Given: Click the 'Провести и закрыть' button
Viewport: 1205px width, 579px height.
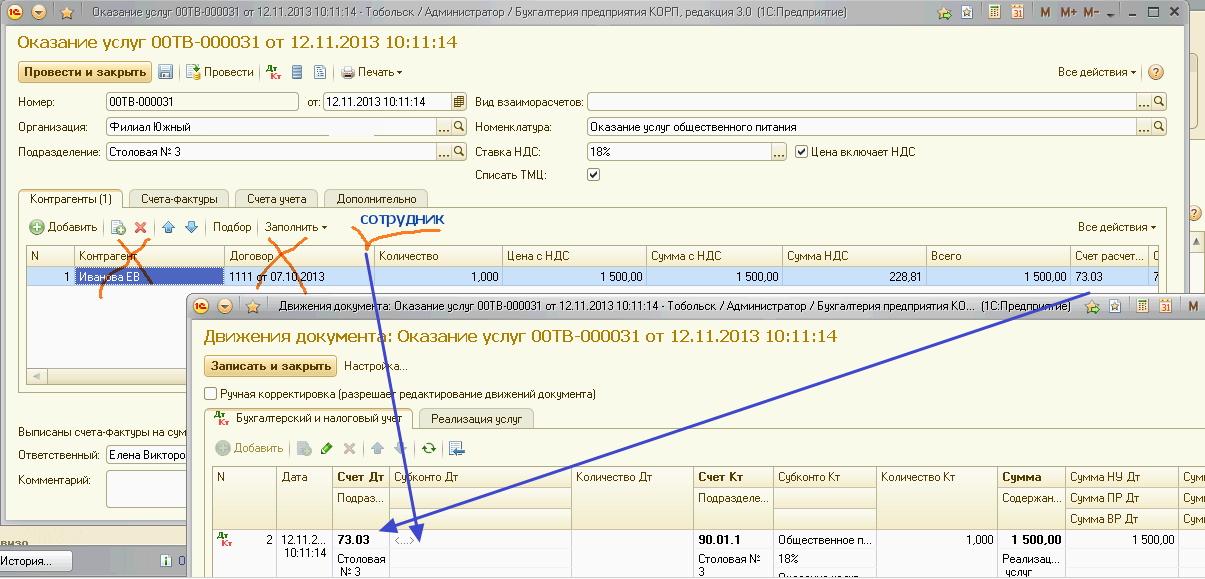Looking at the screenshot, I should coord(85,72).
